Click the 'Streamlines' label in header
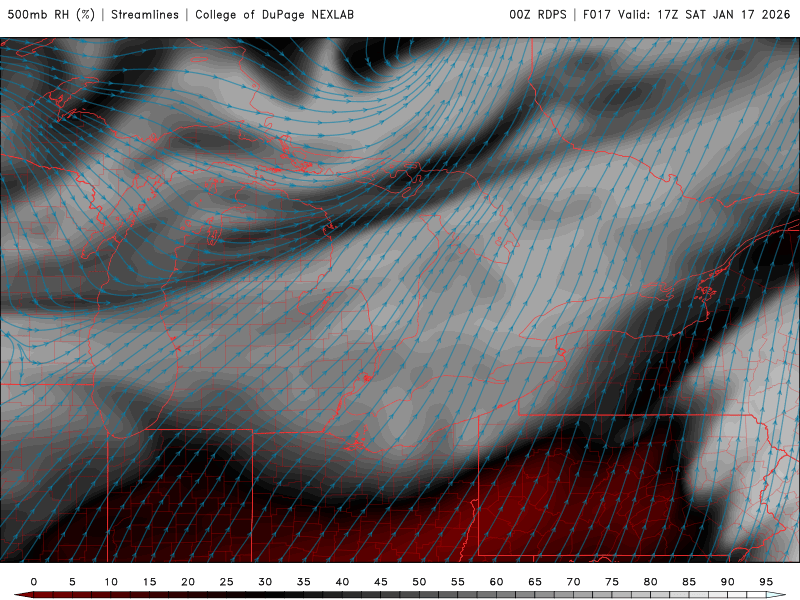 pyautogui.click(x=145, y=14)
